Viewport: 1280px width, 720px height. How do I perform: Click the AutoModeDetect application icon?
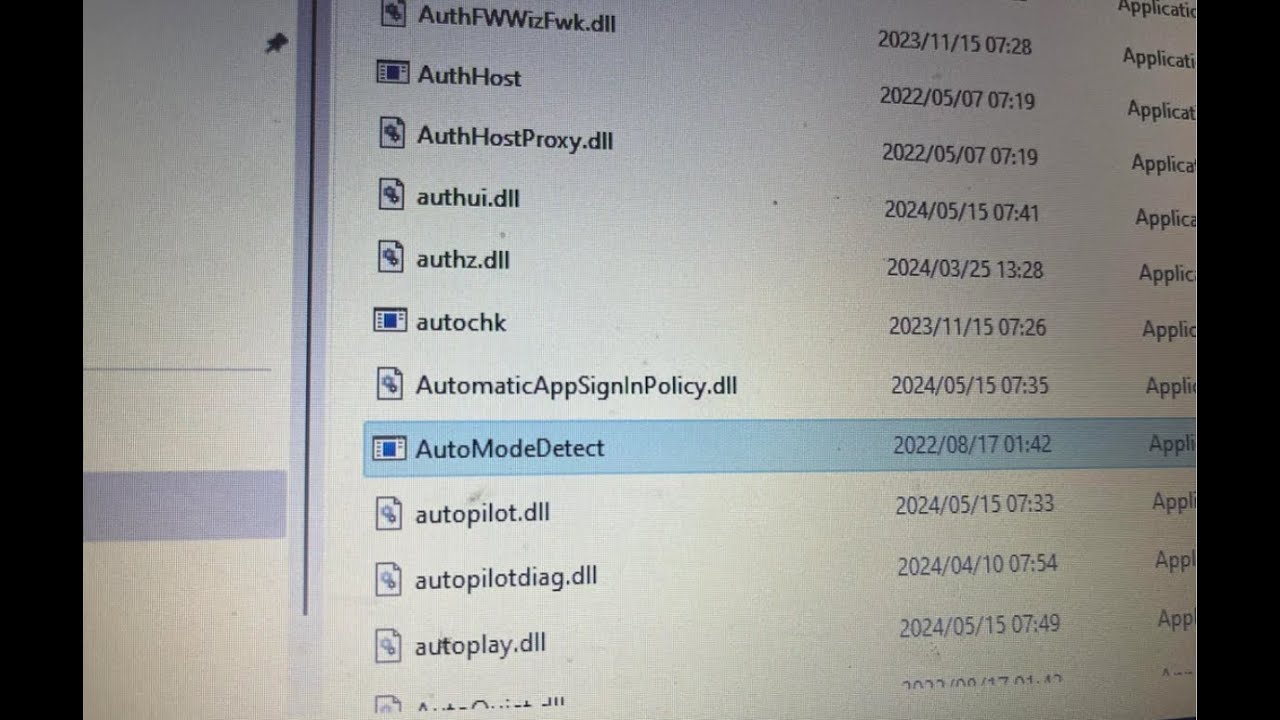click(x=389, y=447)
